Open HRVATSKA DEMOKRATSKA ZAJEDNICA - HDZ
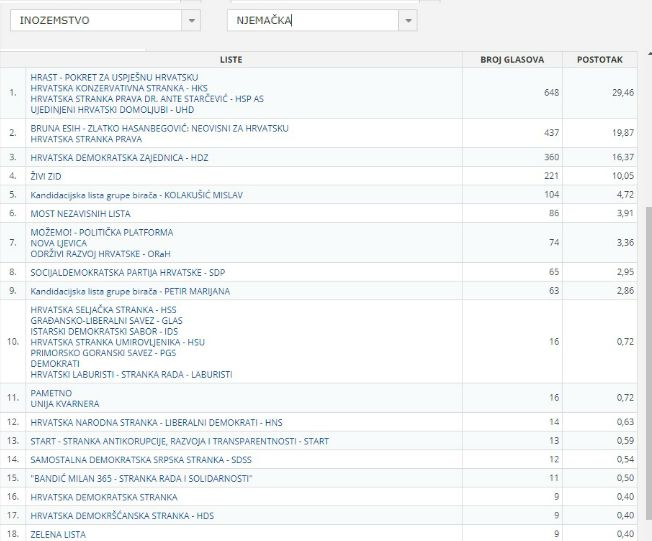 pyautogui.click(x=119, y=158)
